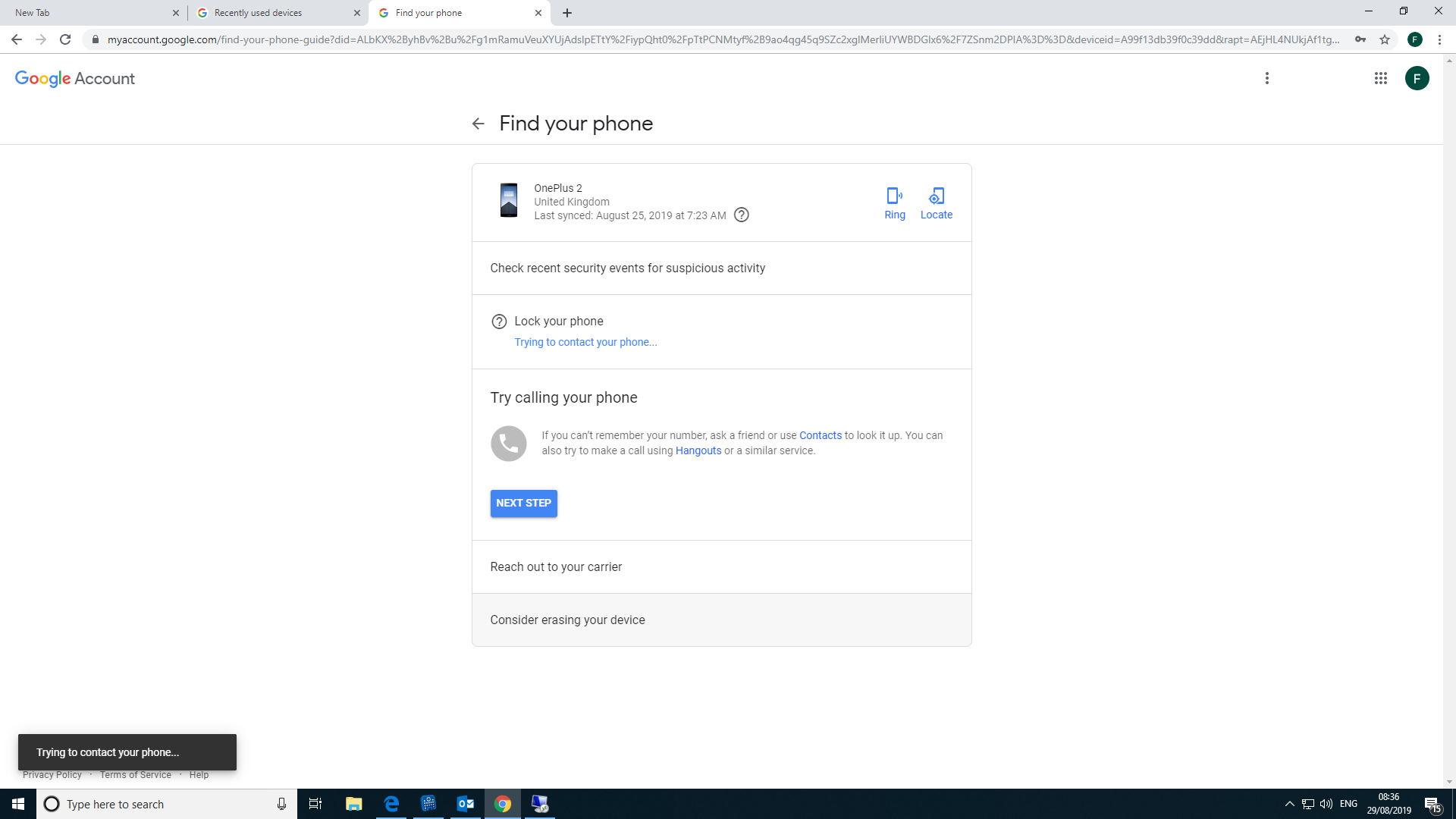
Task: Click the help question mark icon
Action: [x=742, y=215]
